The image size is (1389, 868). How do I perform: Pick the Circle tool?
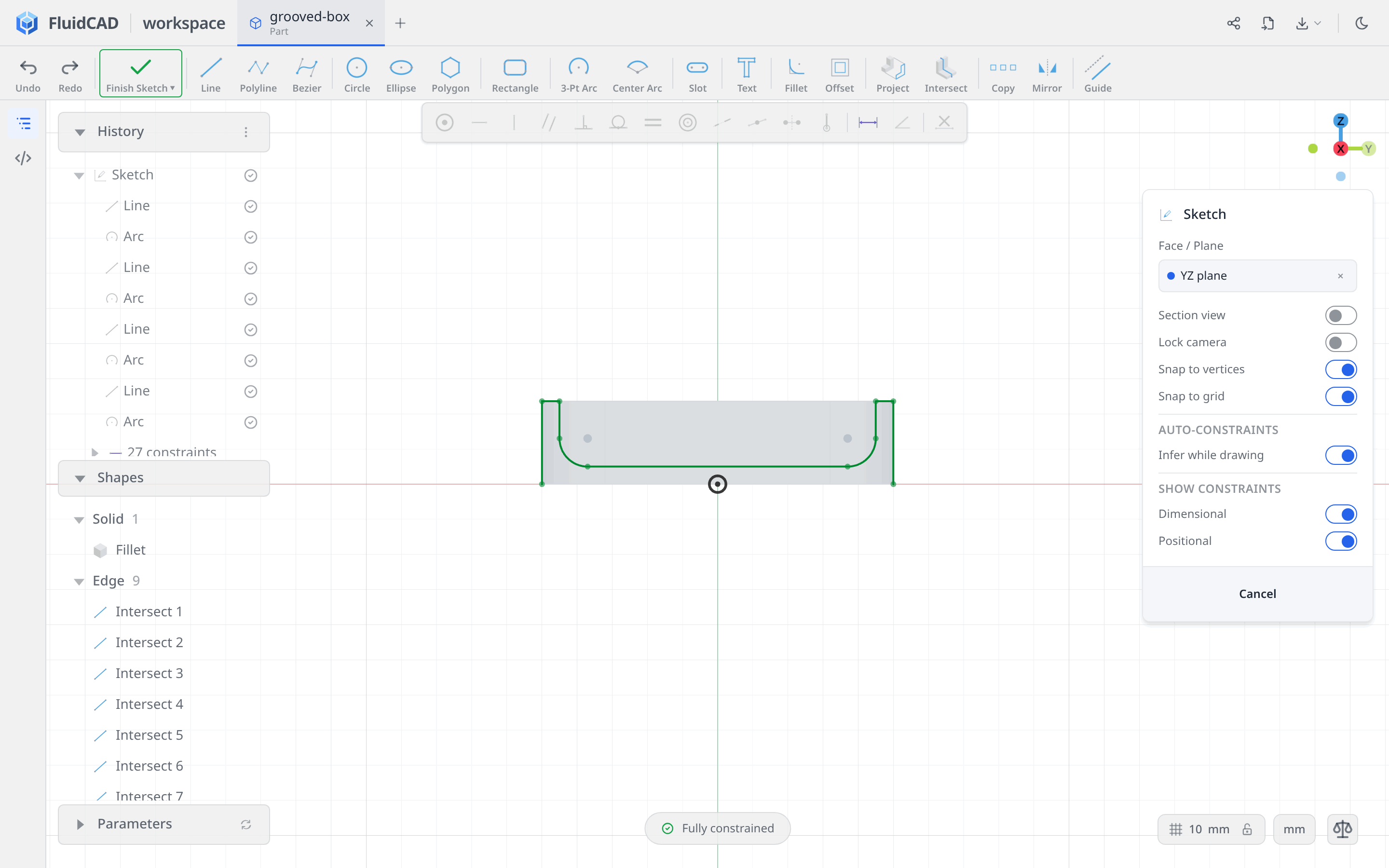click(356, 75)
